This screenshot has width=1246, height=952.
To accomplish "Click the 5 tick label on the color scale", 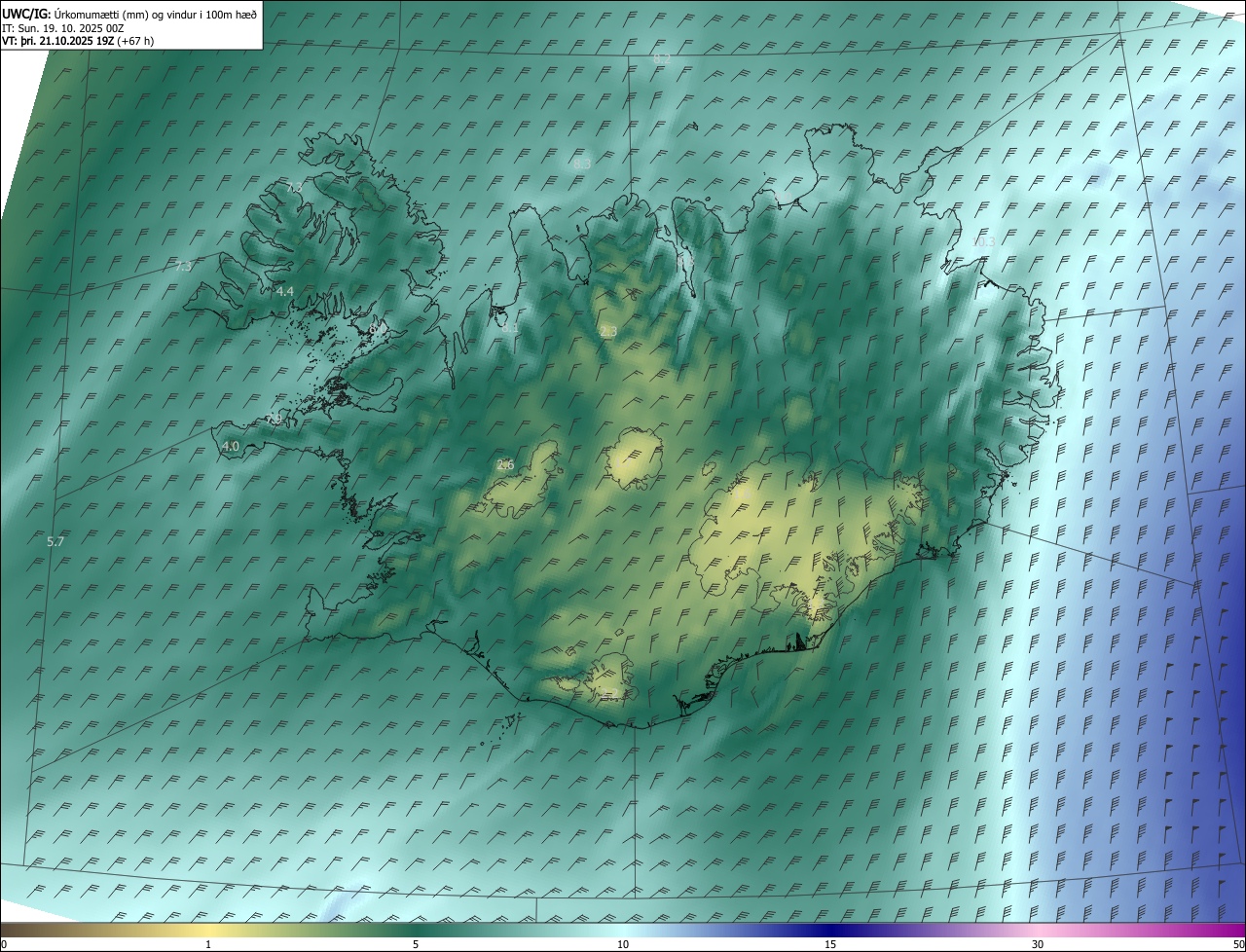I will [416, 945].
